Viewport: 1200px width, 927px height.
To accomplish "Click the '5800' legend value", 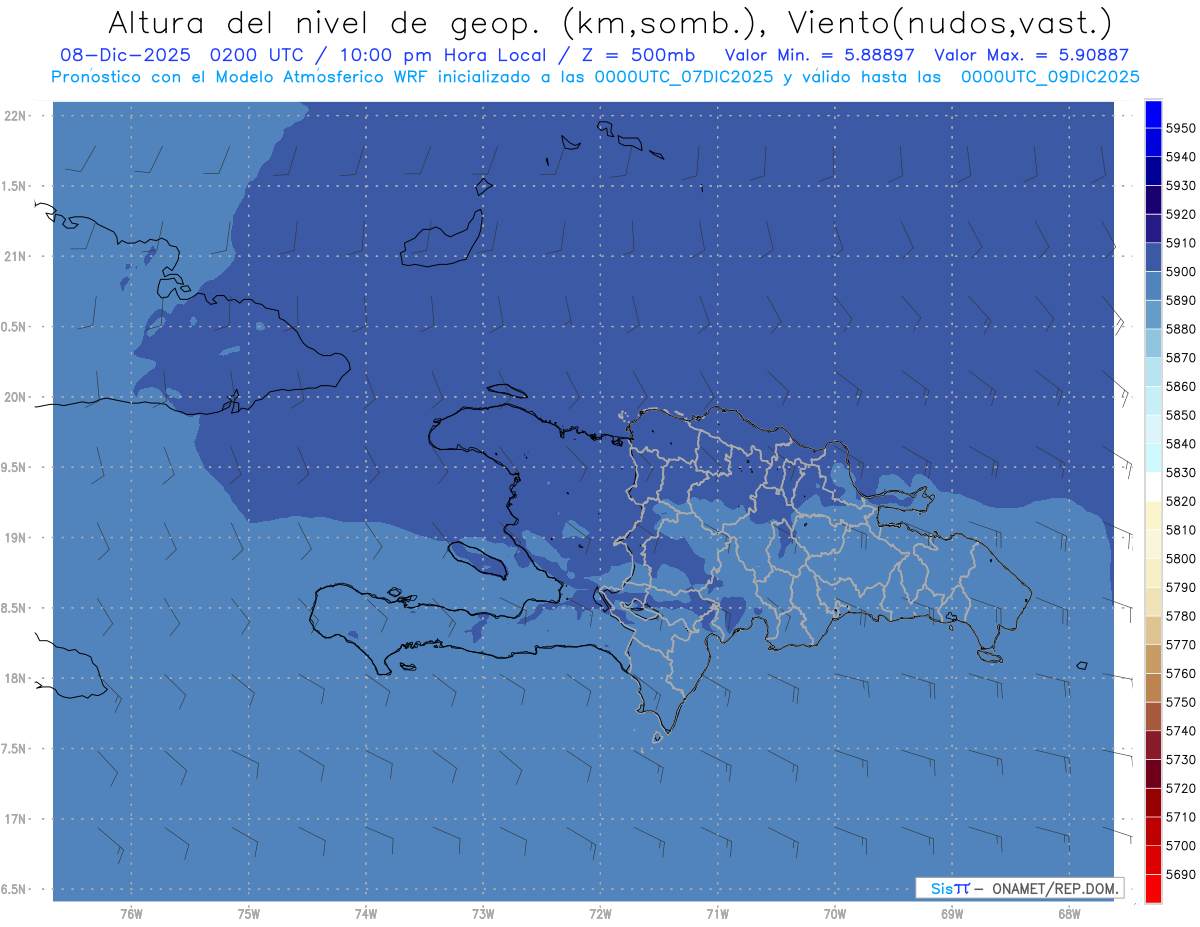I will (x=1181, y=558).
